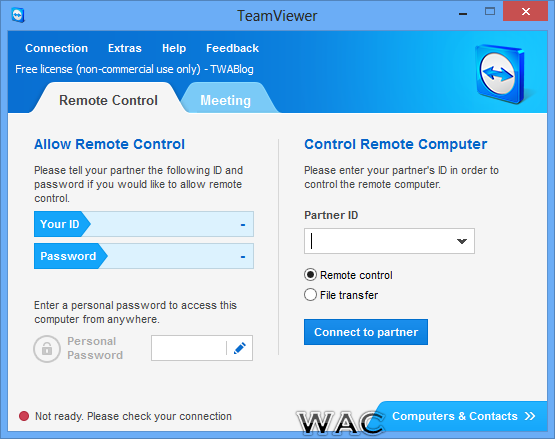Click the Connect to partner button
This screenshot has width=555, height=439.
[366, 332]
